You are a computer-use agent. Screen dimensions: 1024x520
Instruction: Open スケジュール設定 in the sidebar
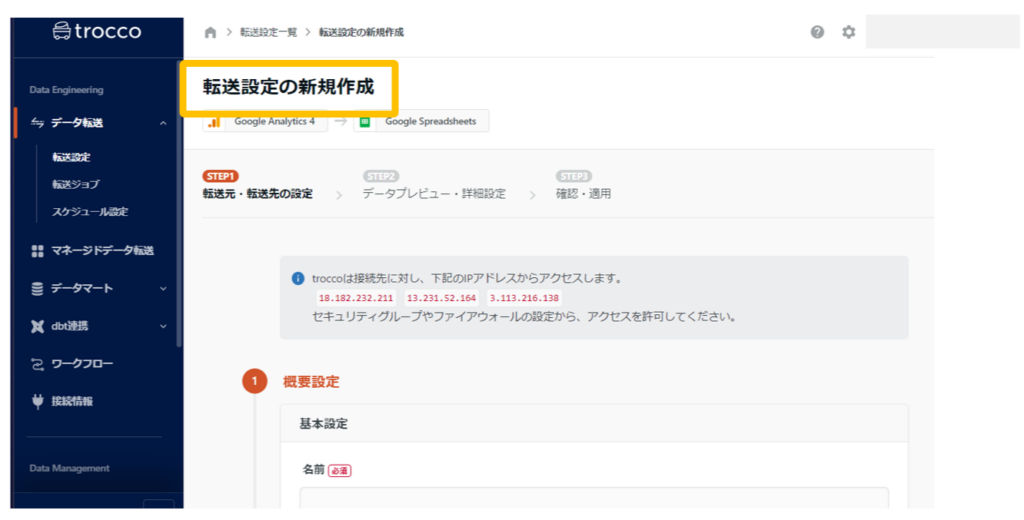(x=90, y=212)
